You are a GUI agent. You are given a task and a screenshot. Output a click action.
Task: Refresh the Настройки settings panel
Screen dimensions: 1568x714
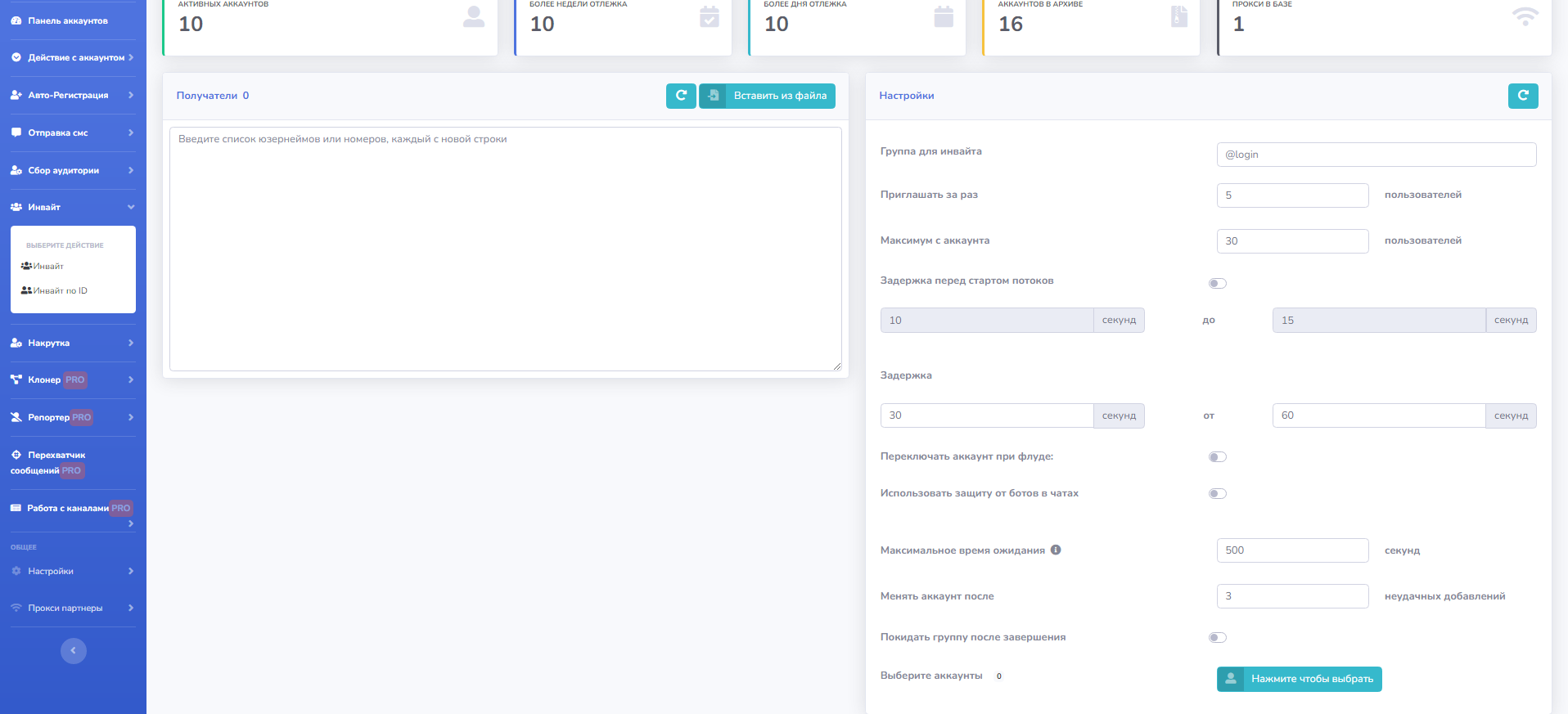[x=1523, y=96]
